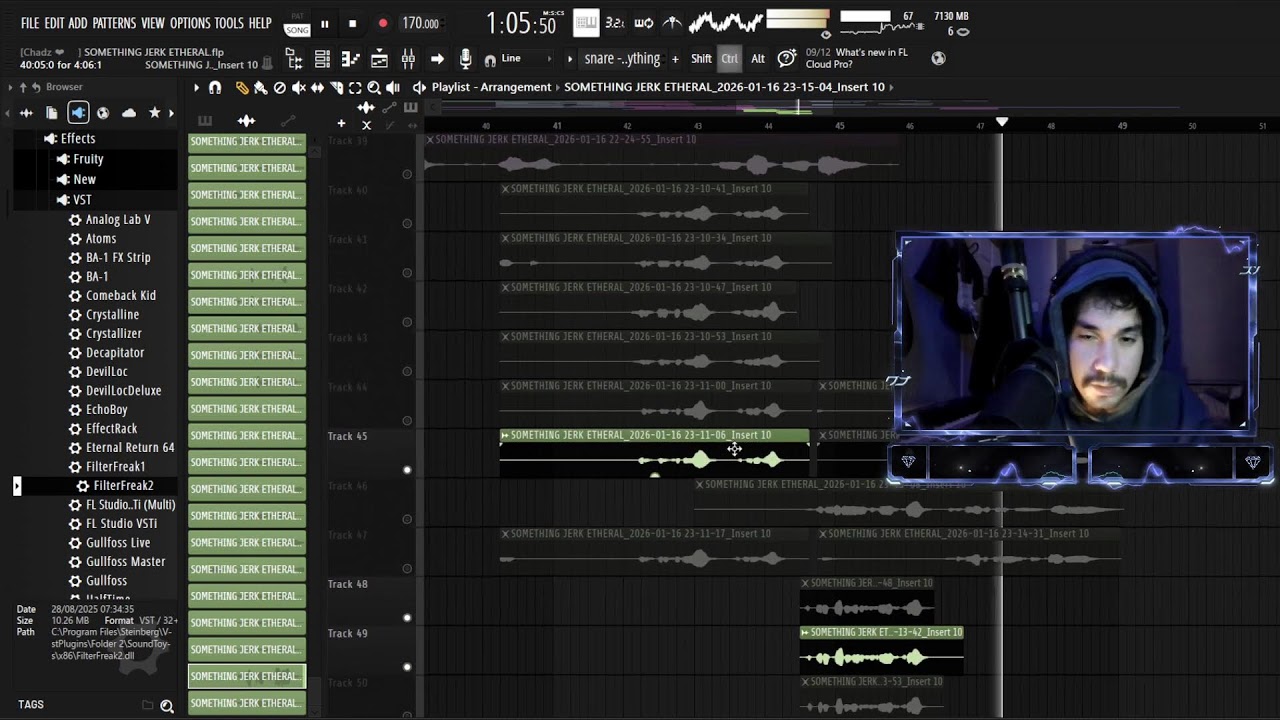1280x720 pixels.
Task: Select the Mute tool with speaker-x icon
Action: click(298, 88)
